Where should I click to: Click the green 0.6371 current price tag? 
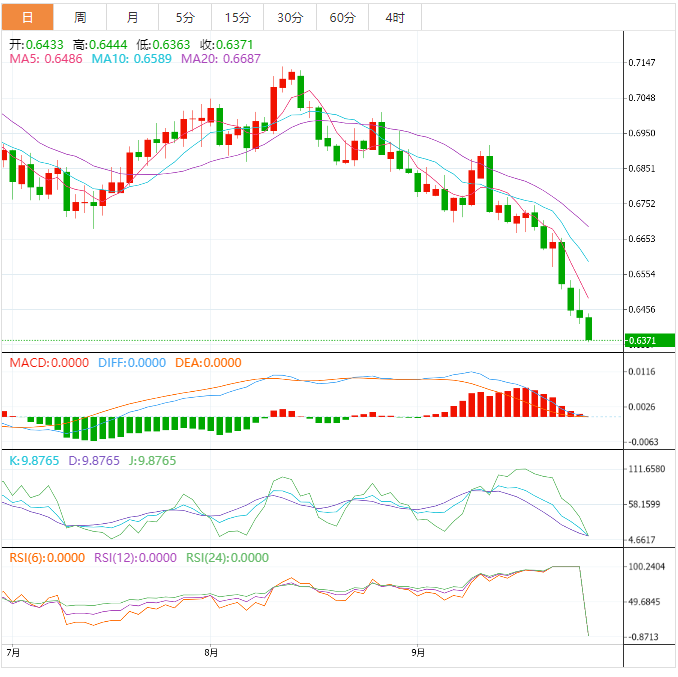tap(649, 341)
